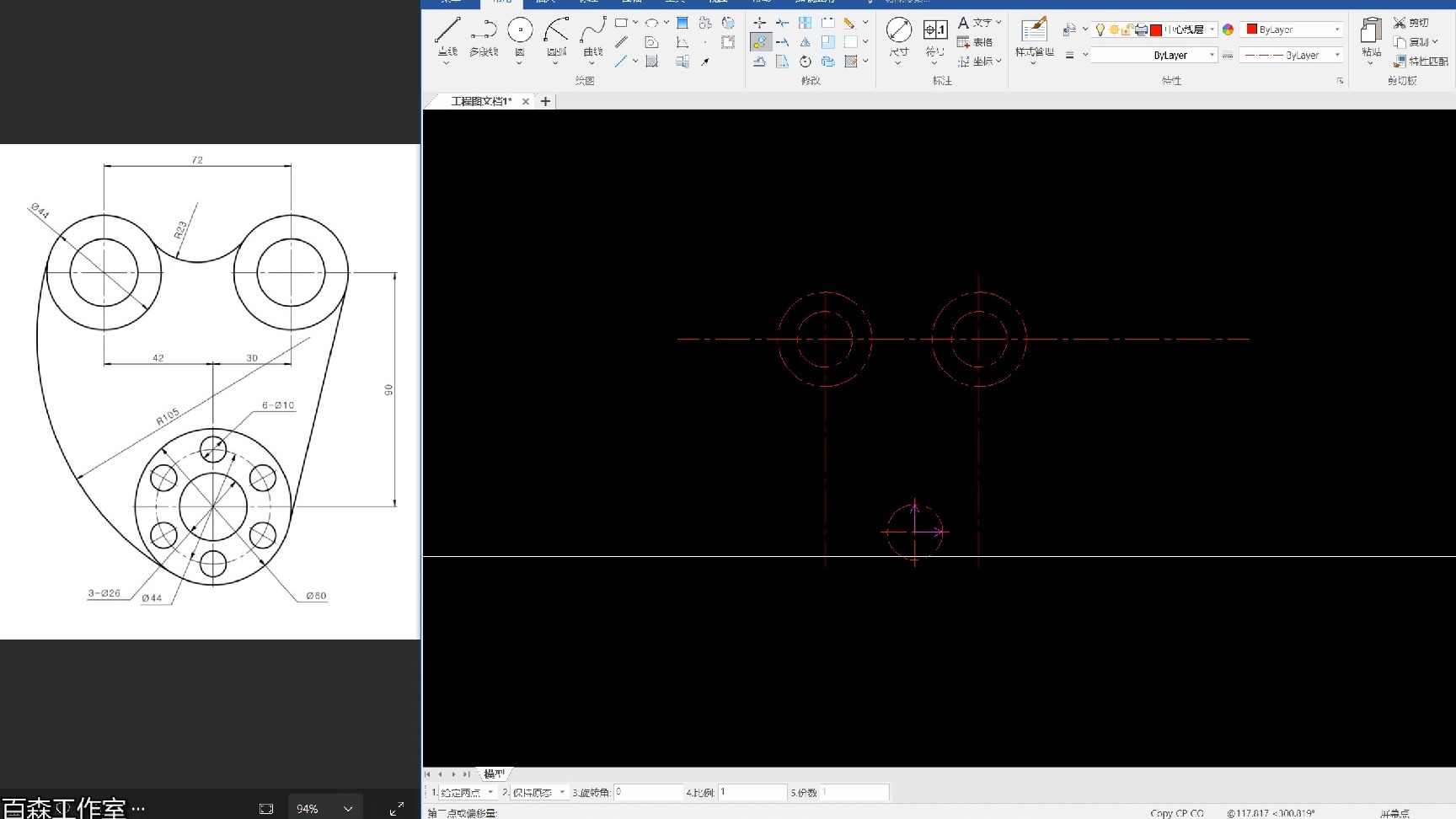Click the 剪切 cut button

point(1411,23)
